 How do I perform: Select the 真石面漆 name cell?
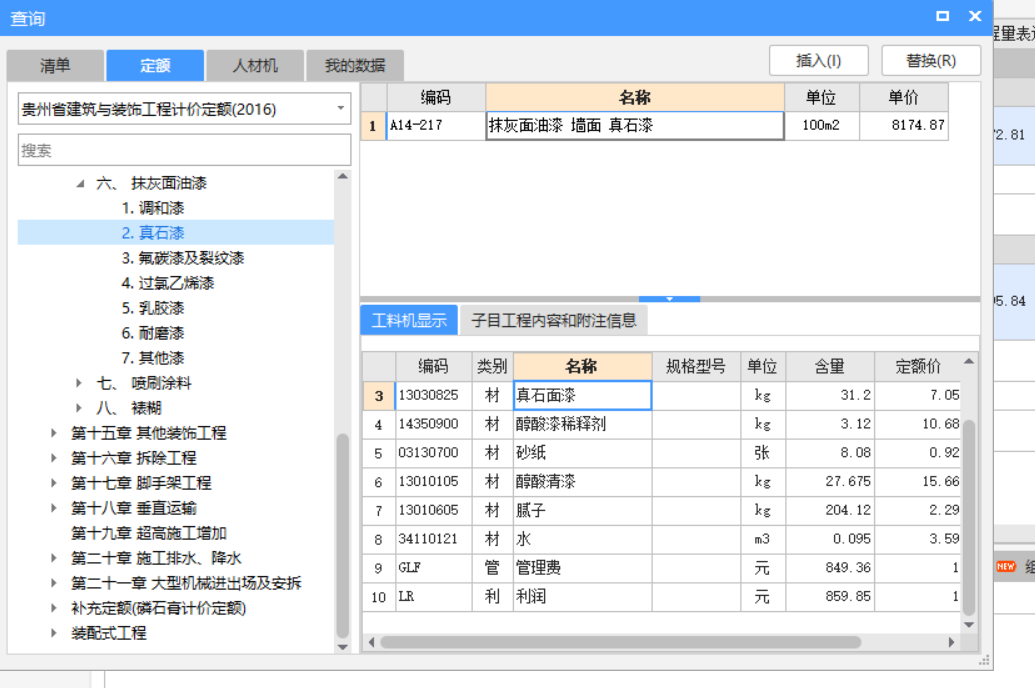(x=582, y=396)
